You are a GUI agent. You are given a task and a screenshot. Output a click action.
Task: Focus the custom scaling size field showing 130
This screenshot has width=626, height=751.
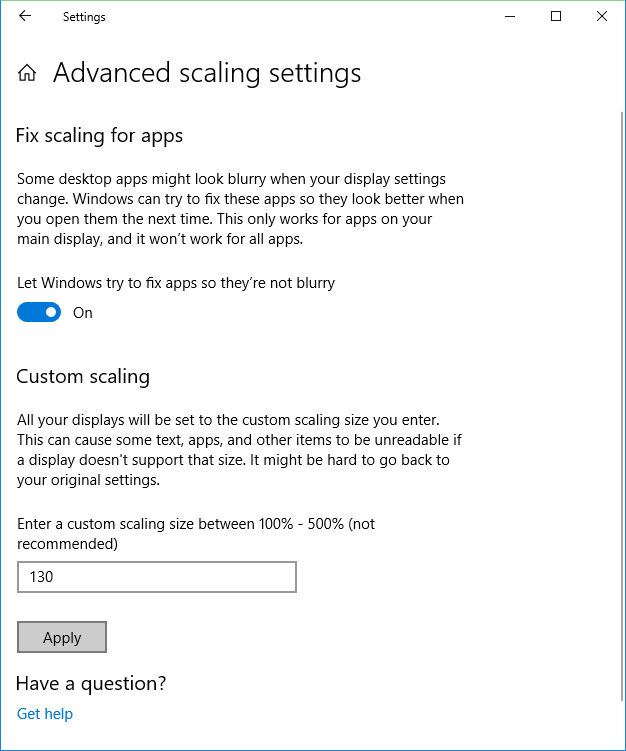157,577
